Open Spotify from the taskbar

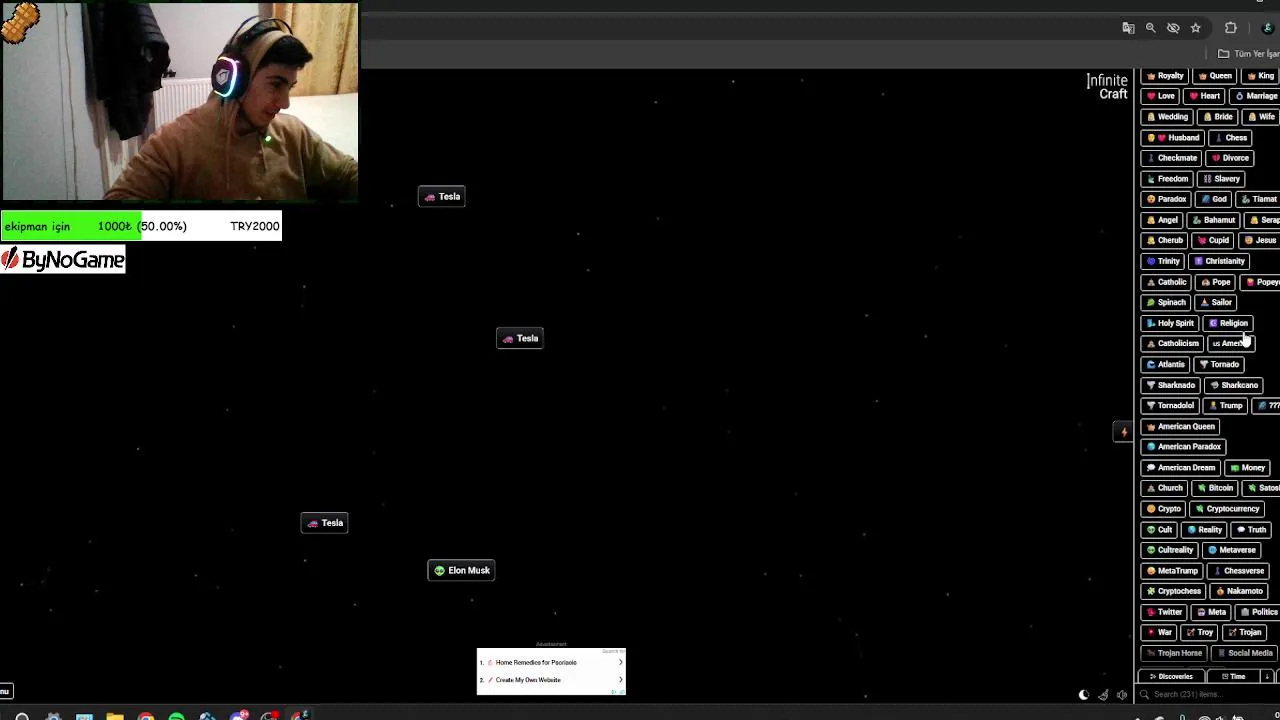177,717
